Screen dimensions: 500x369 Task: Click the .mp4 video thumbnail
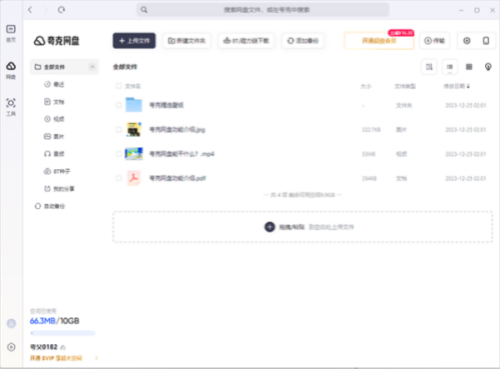point(134,154)
